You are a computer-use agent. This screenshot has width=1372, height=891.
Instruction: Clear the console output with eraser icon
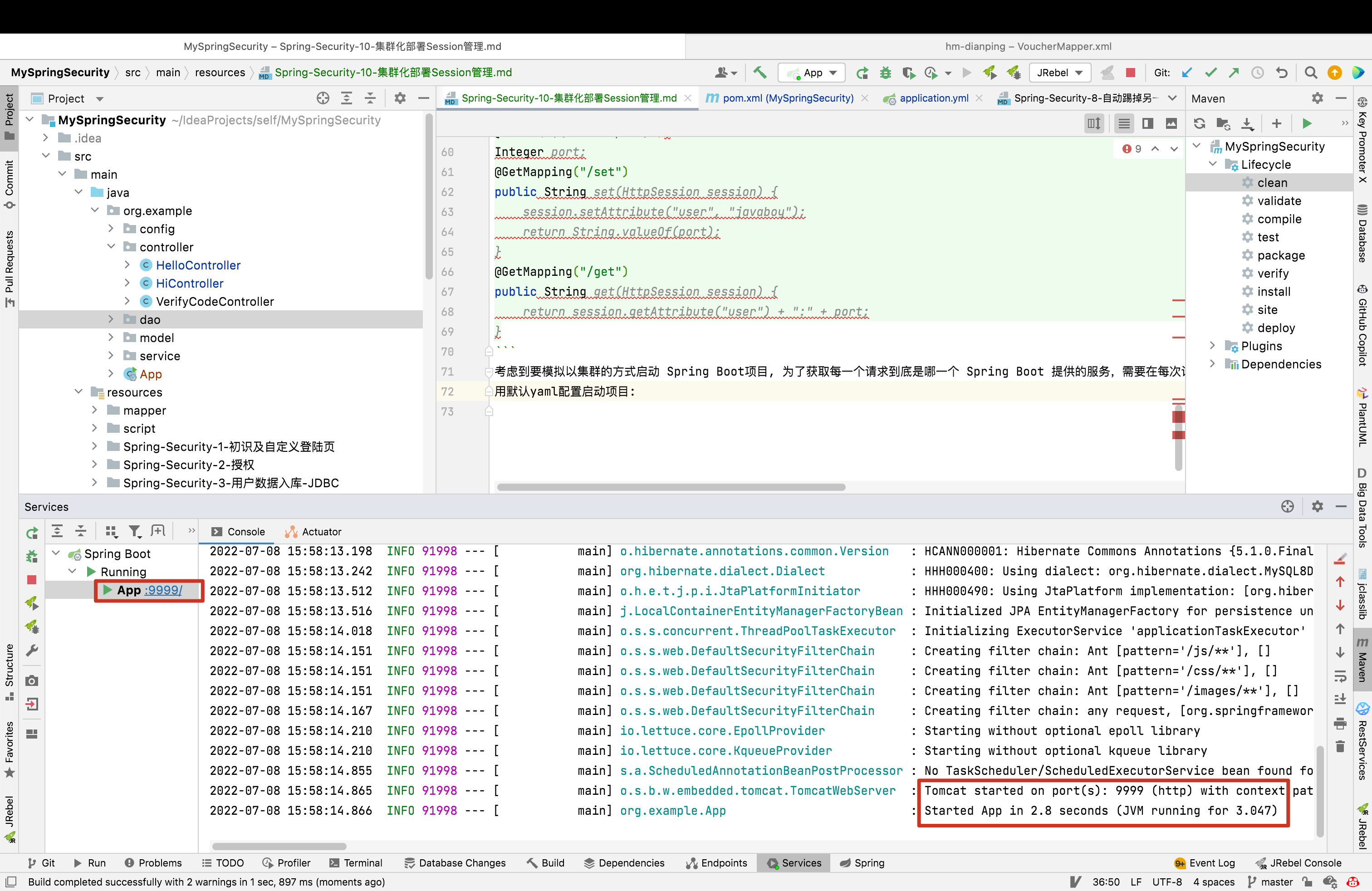1340,559
